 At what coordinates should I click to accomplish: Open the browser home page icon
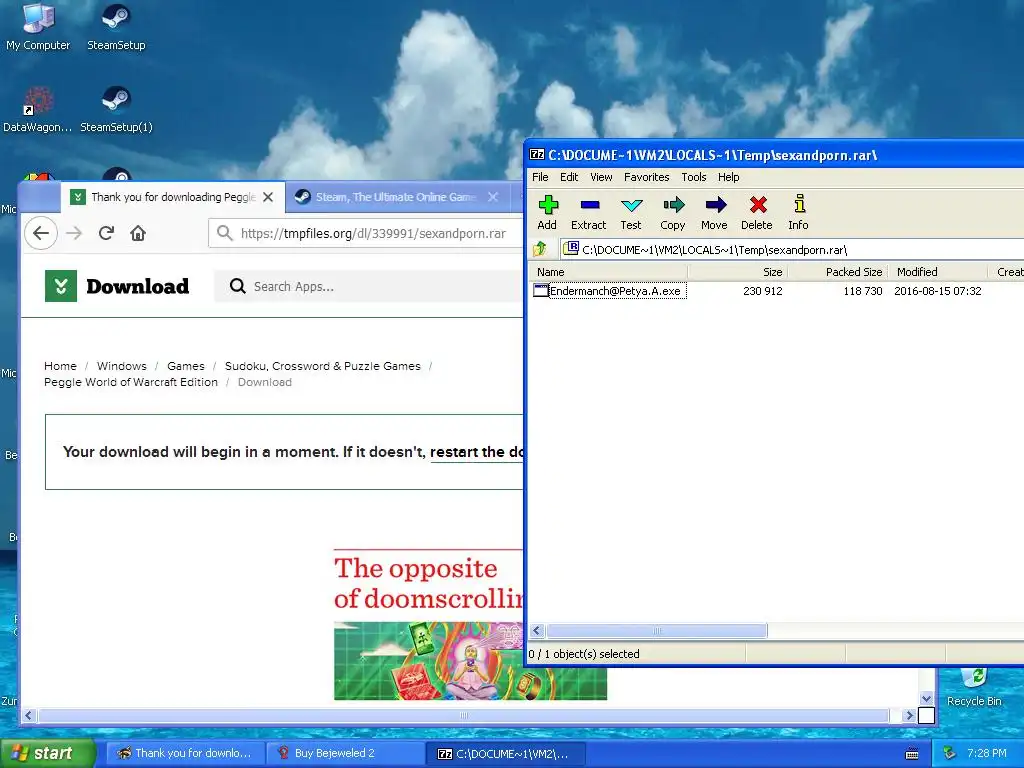(138, 233)
